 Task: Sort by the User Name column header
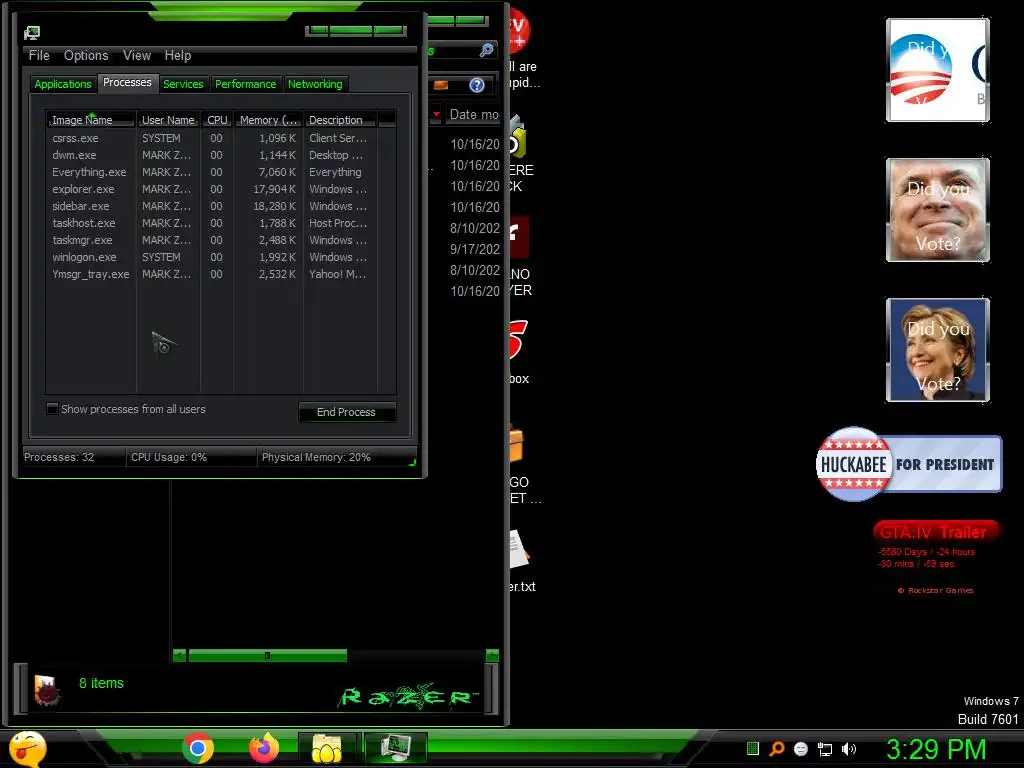(168, 120)
